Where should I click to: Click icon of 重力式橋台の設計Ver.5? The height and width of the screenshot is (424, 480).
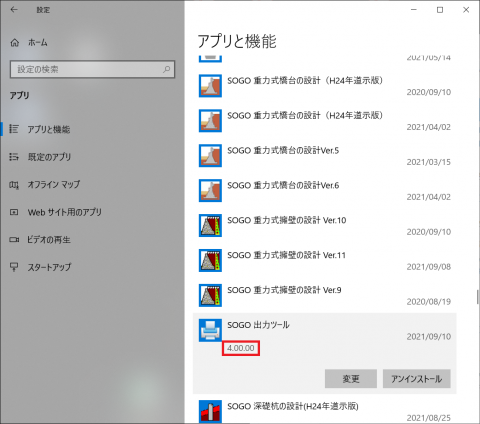tap(210, 156)
